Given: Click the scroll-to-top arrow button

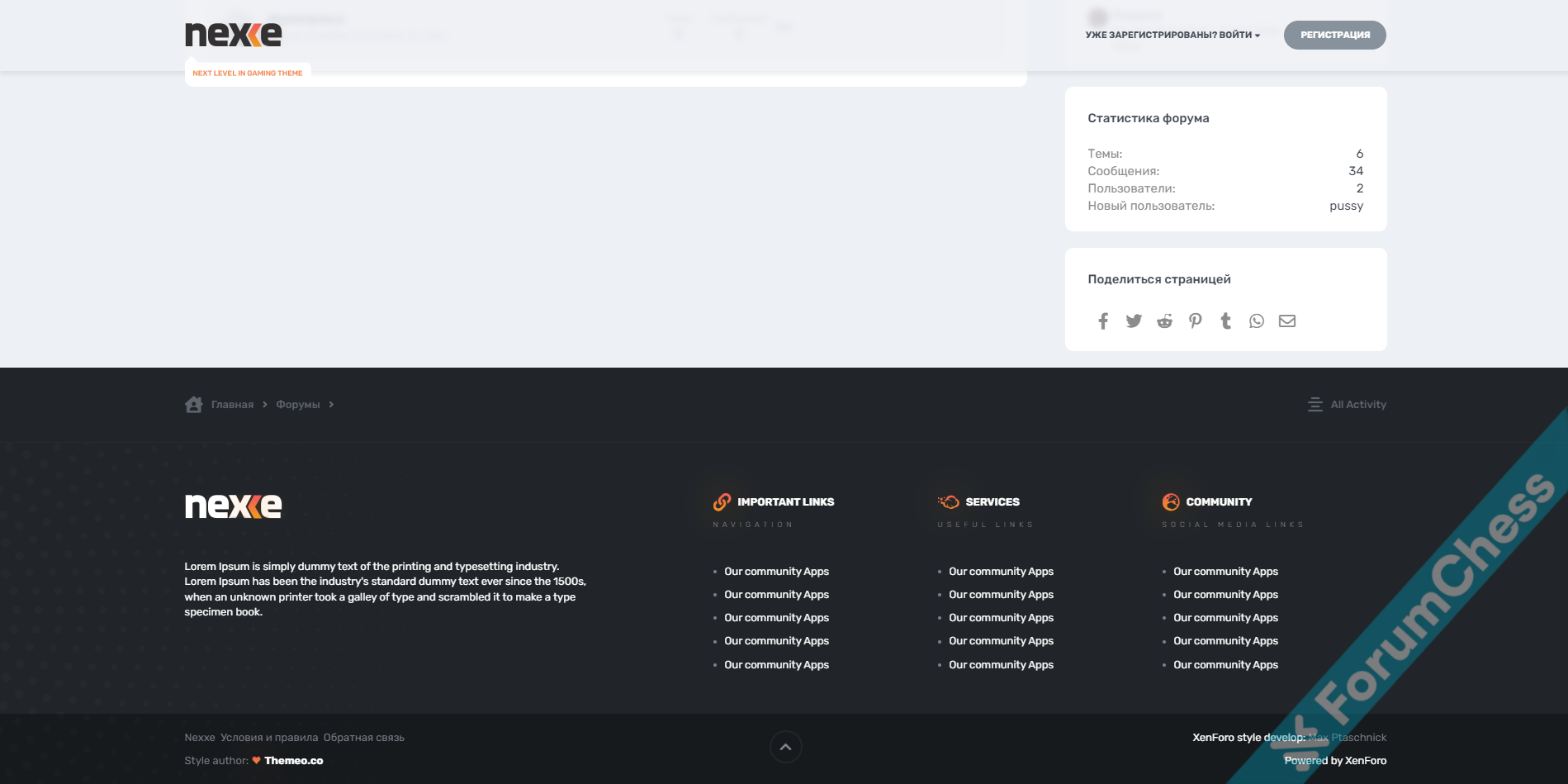Looking at the screenshot, I should (785, 747).
